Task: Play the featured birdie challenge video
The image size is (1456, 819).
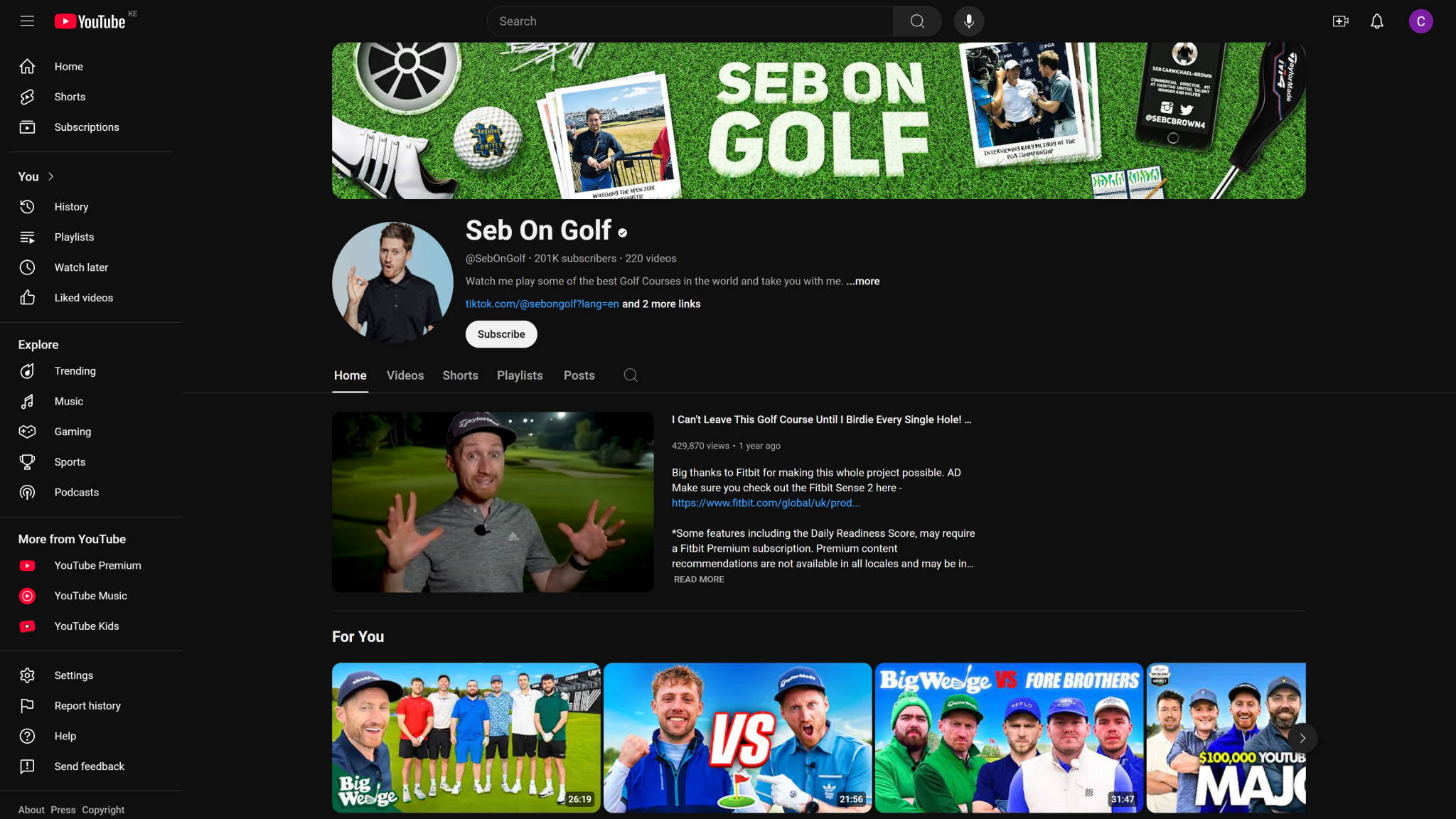Action: click(x=492, y=502)
